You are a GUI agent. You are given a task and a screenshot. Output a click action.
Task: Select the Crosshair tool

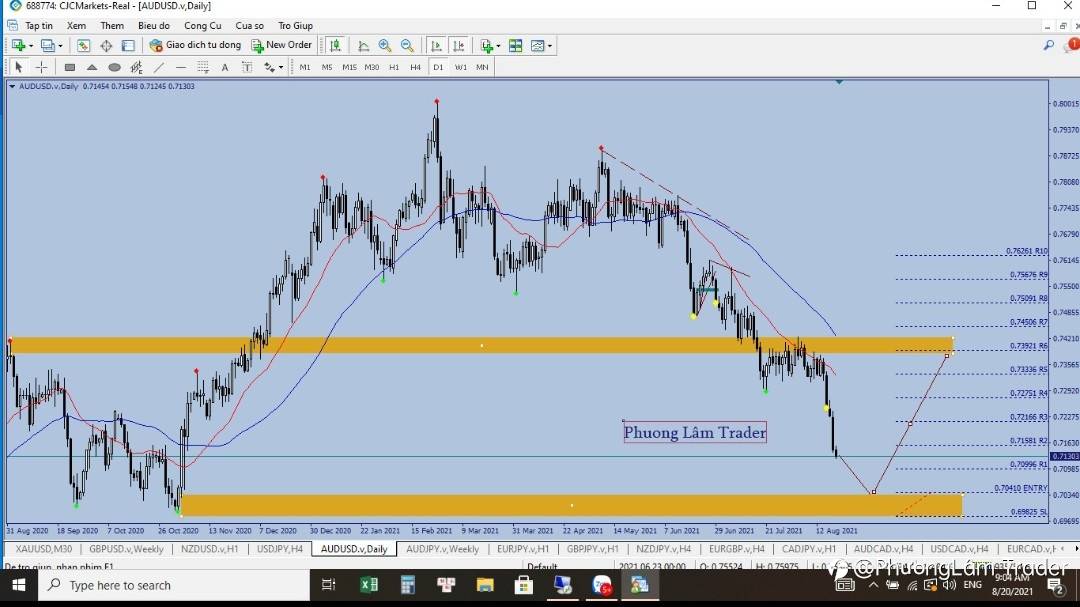(41, 67)
